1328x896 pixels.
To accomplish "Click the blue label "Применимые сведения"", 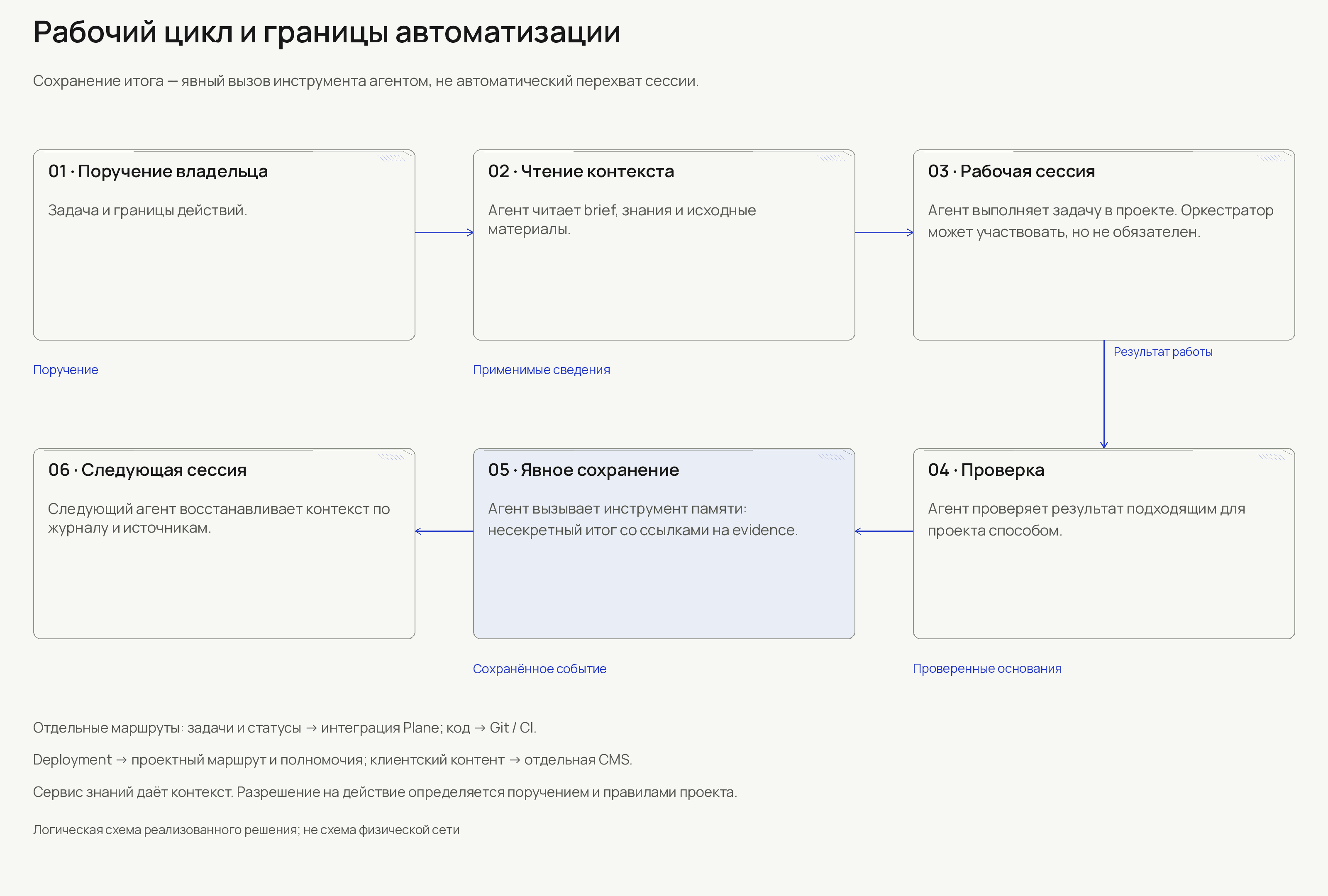I will click(542, 370).
